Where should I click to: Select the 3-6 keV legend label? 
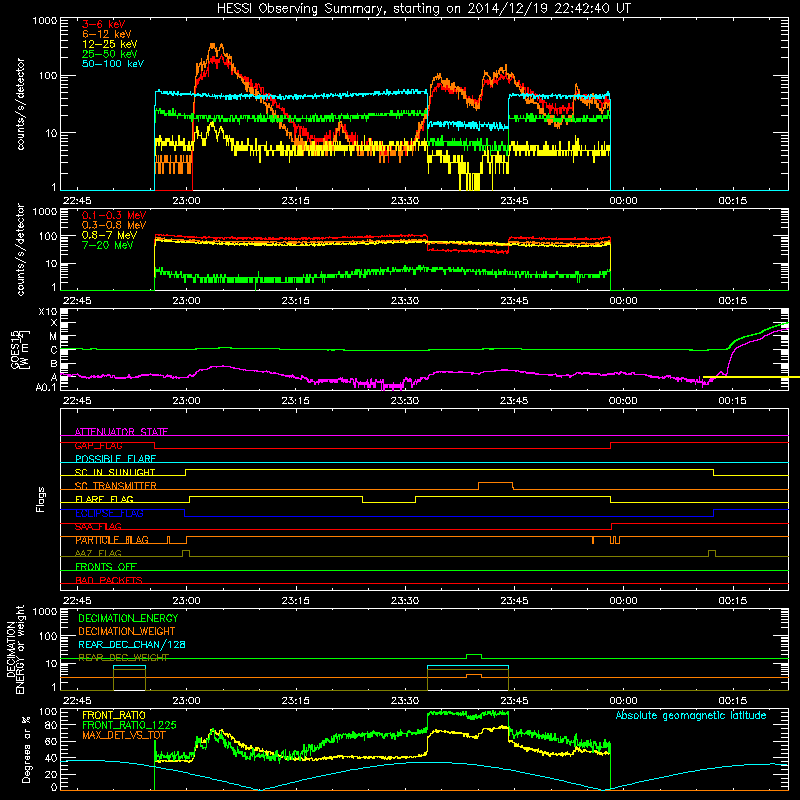pos(103,24)
